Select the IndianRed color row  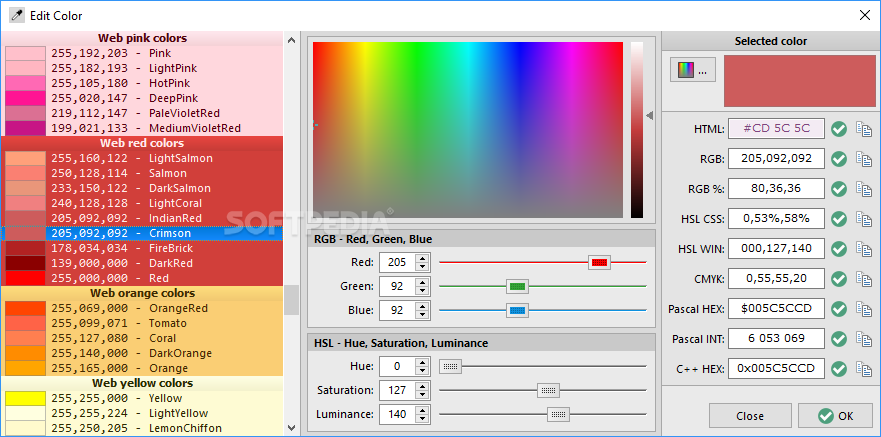coord(142,218)
